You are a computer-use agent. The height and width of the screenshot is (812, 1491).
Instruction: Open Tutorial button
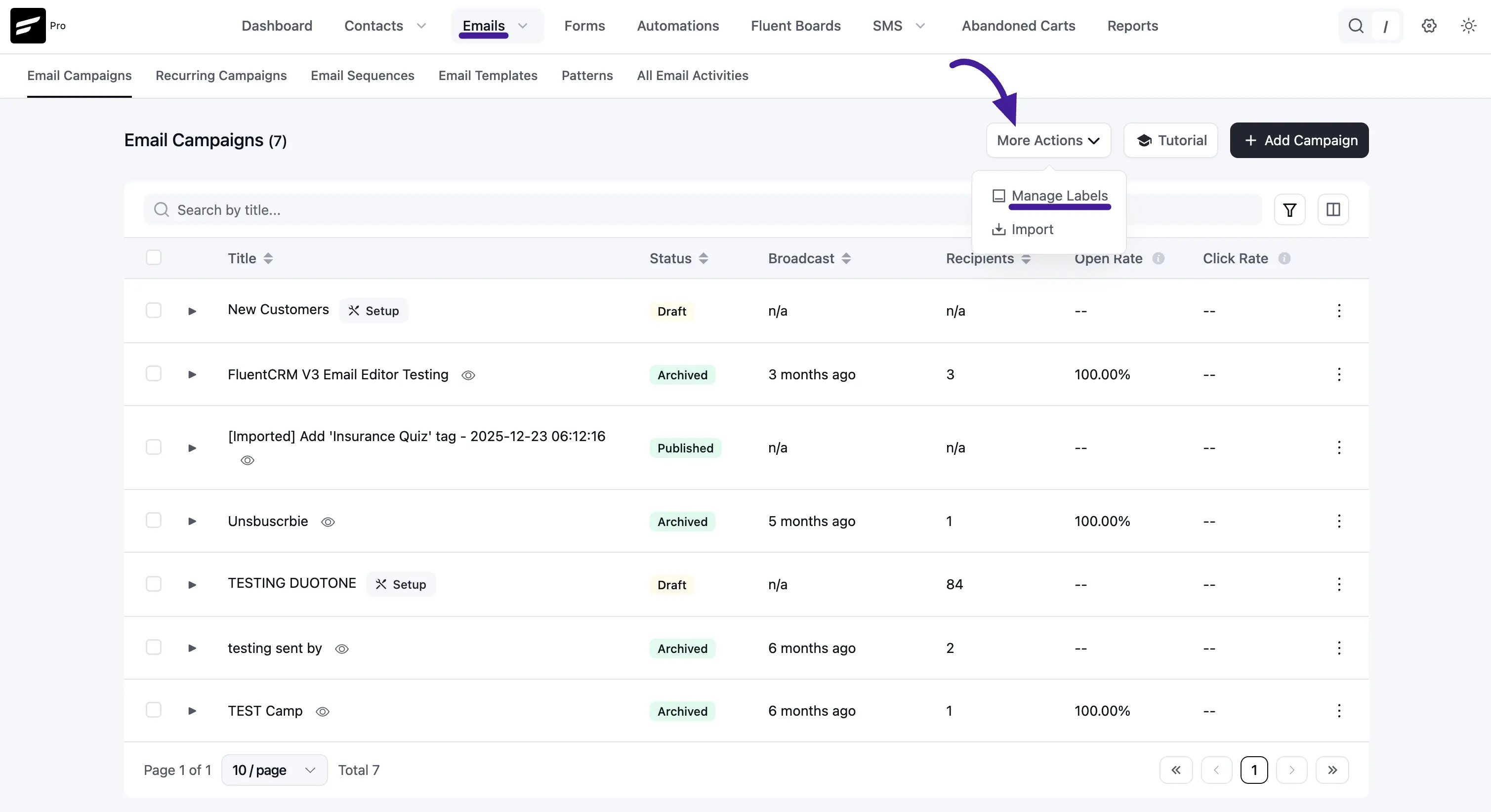tap(1170, 140)
